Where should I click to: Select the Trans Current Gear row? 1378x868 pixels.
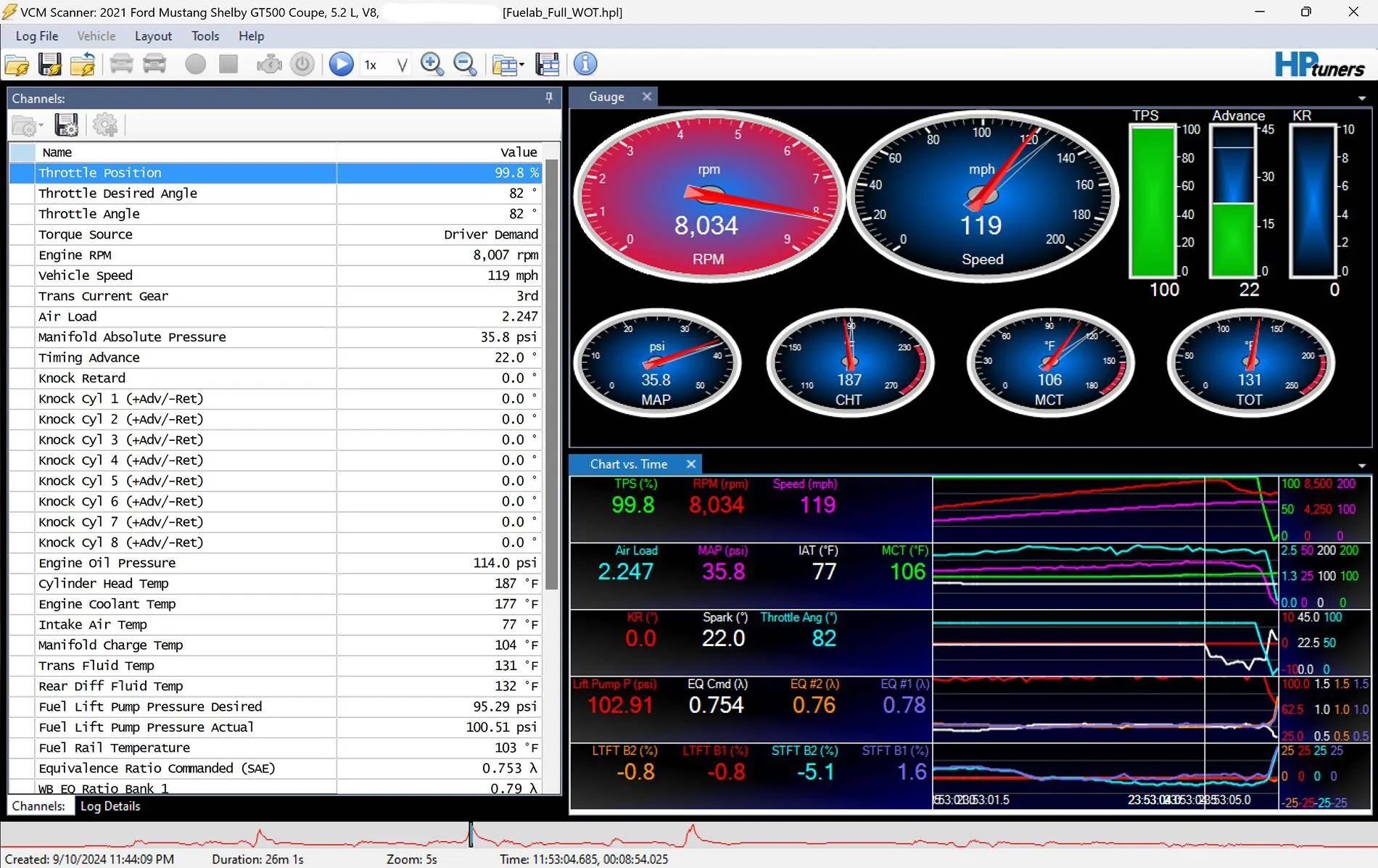click(276, 296)
